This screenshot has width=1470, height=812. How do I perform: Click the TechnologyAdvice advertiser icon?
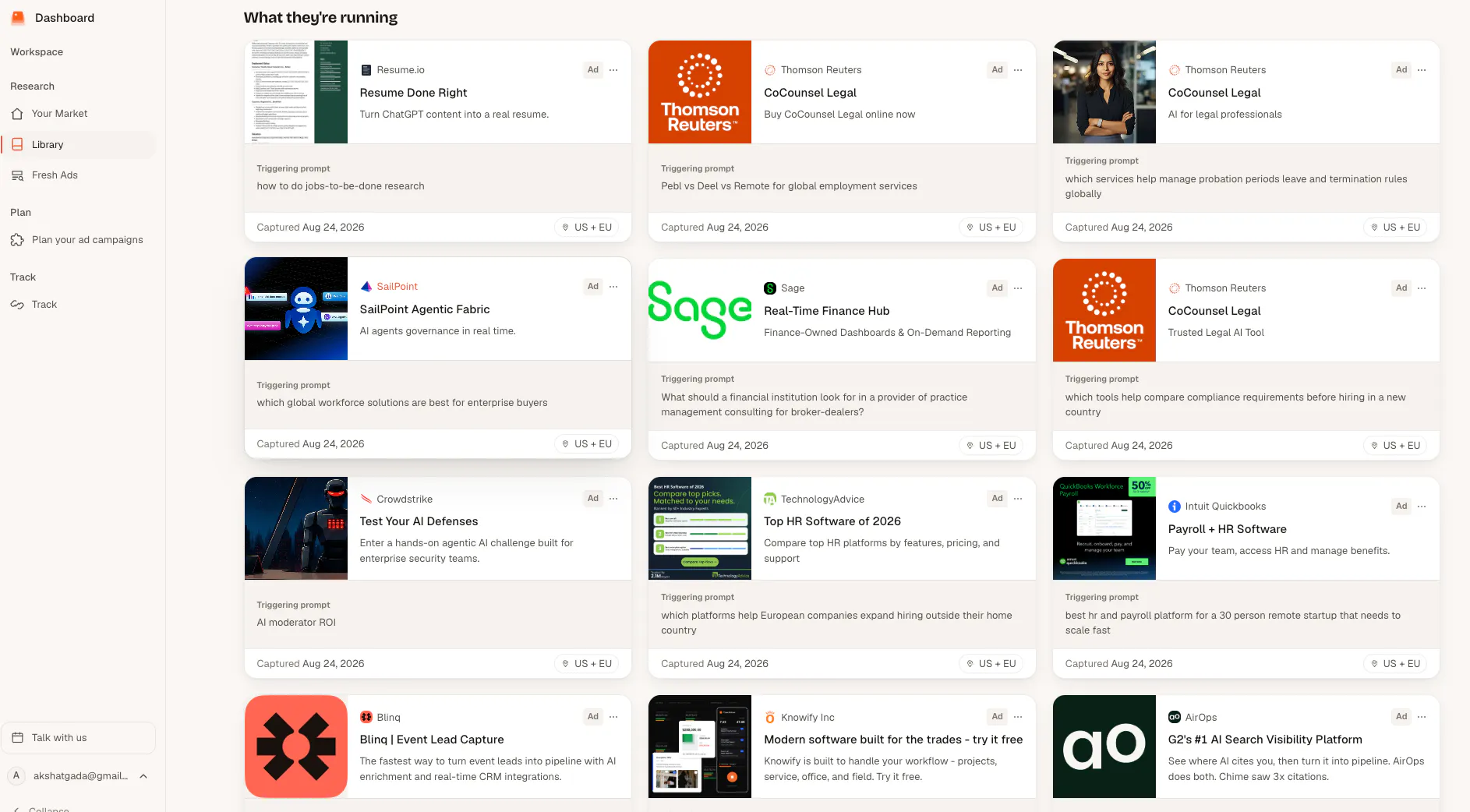pyautogui.click(x=770, y=499)
